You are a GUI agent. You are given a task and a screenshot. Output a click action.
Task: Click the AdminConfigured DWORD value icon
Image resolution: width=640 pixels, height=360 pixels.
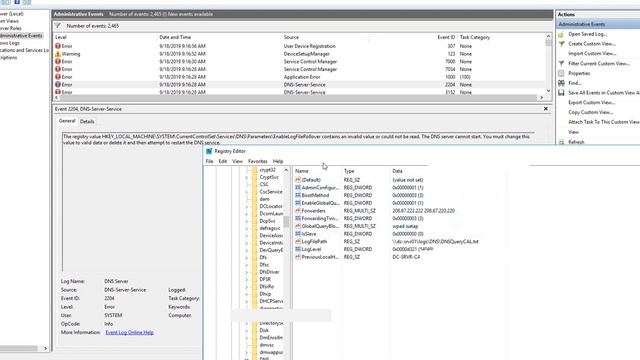coord(298,187)
